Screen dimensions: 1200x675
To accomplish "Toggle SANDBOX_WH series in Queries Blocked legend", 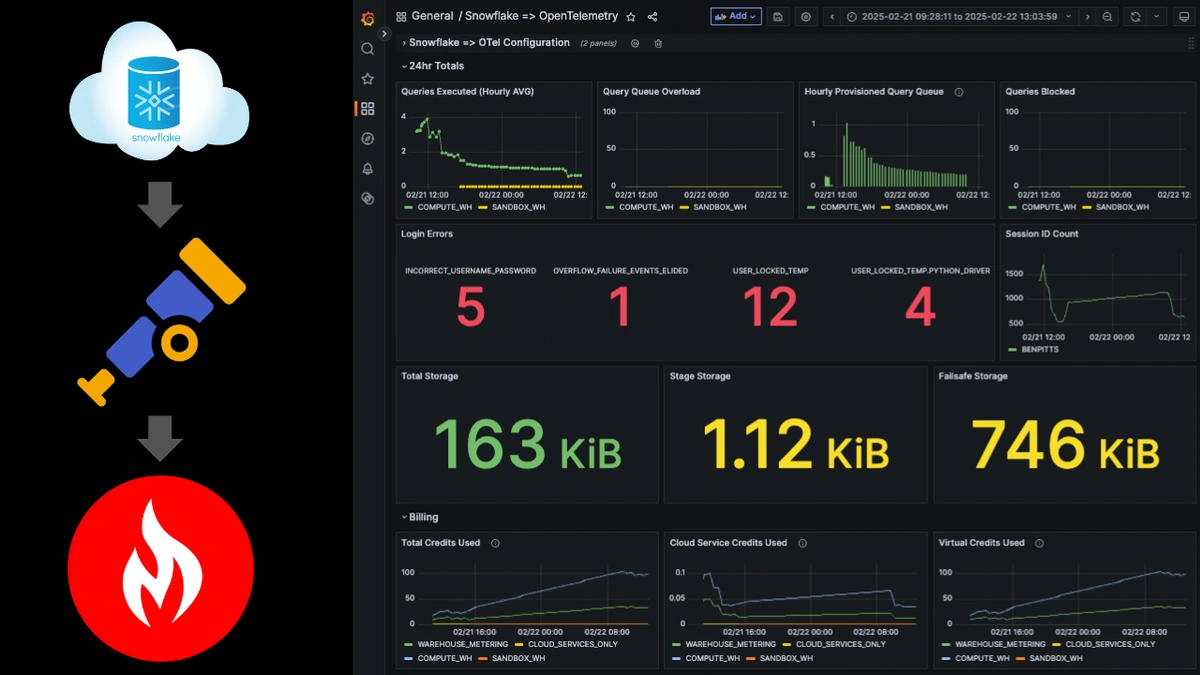I will point(1122,207).
